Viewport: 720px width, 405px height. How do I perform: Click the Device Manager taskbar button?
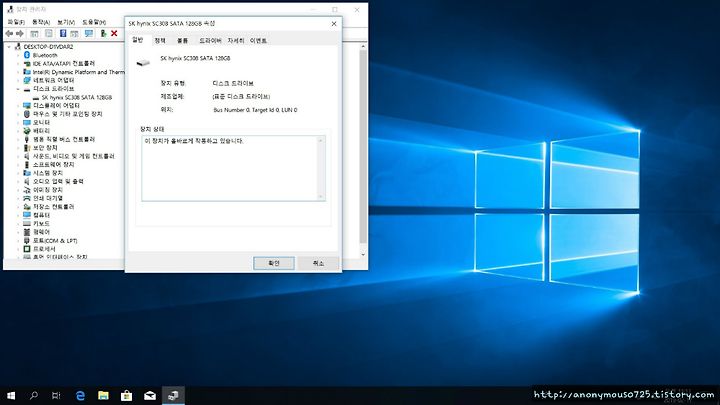click(173, 395)
